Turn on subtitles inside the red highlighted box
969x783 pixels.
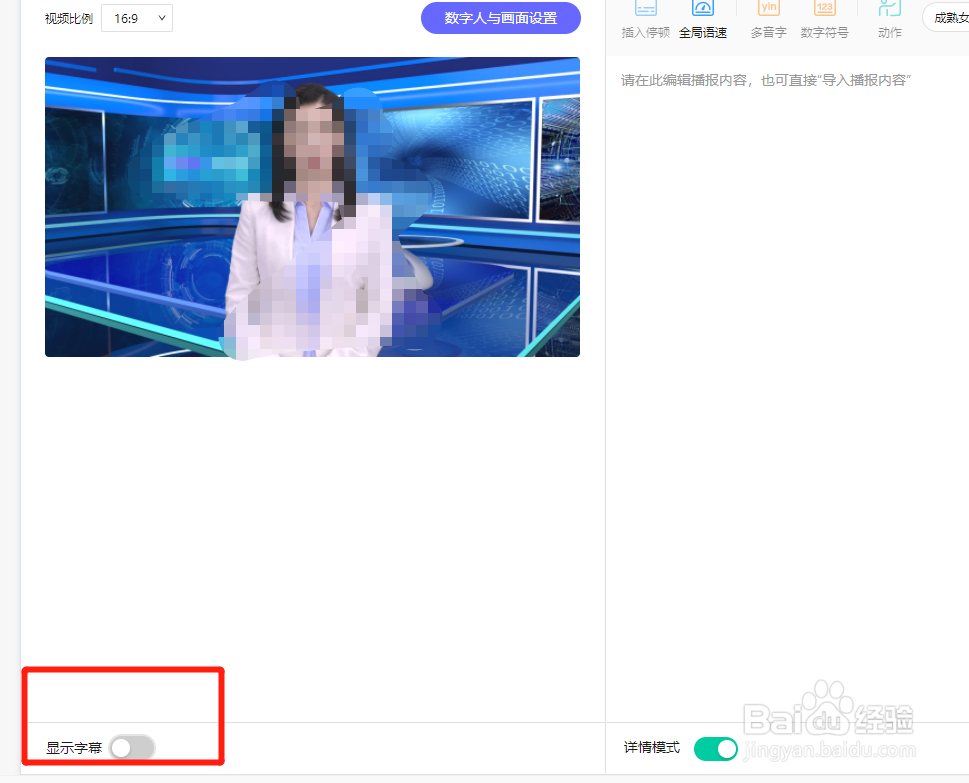coord(131,748)
